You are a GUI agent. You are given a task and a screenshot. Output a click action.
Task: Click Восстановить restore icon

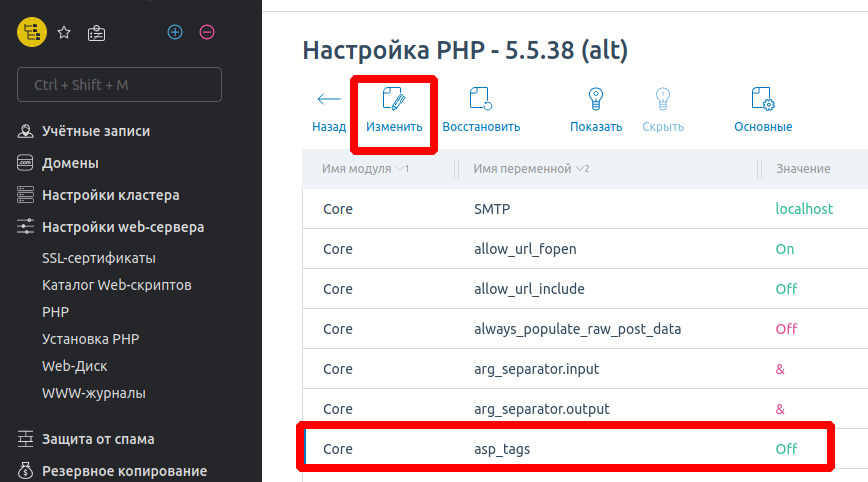click(480, 99)
